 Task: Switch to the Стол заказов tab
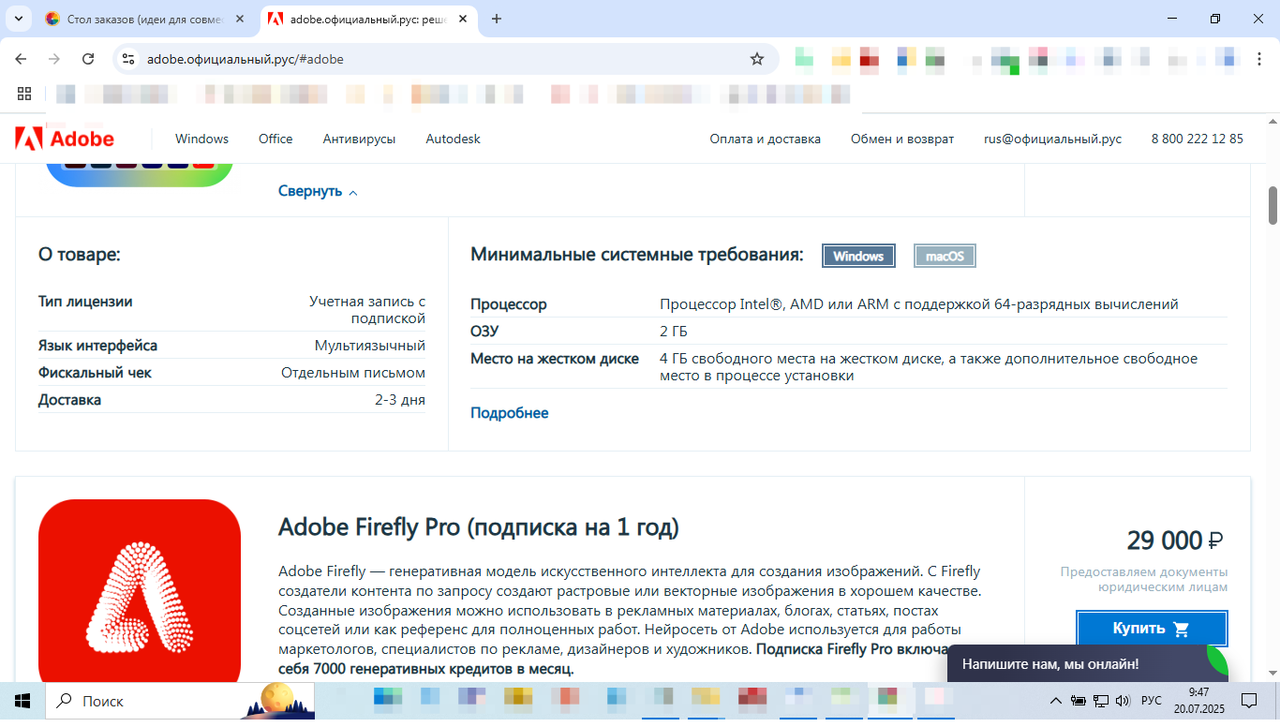(x=146, y=19)
